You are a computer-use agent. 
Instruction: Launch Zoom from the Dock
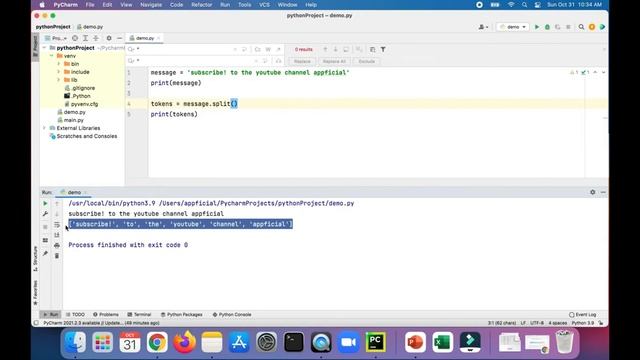[x=348, y=342]
